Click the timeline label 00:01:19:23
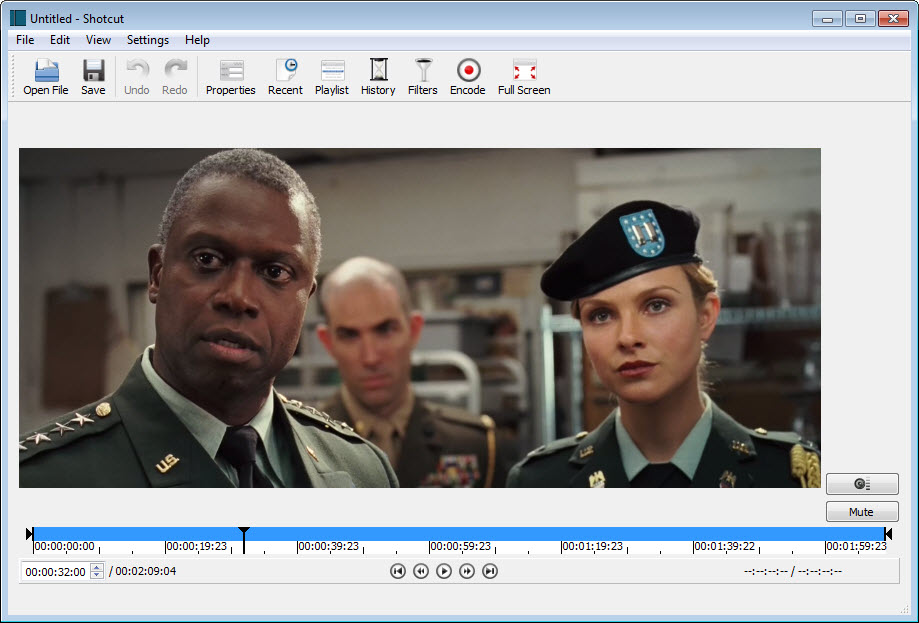 point(592,546)
